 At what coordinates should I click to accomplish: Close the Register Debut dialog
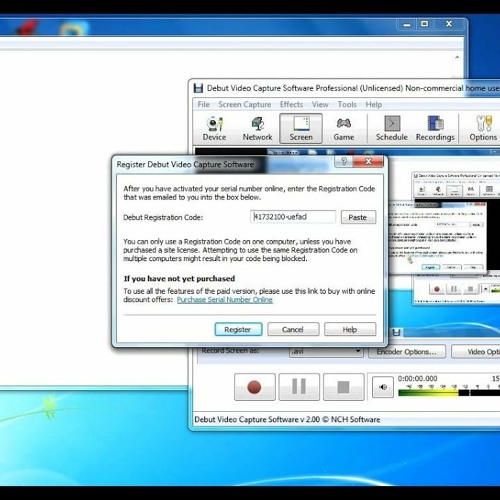[x=368, y=162]
